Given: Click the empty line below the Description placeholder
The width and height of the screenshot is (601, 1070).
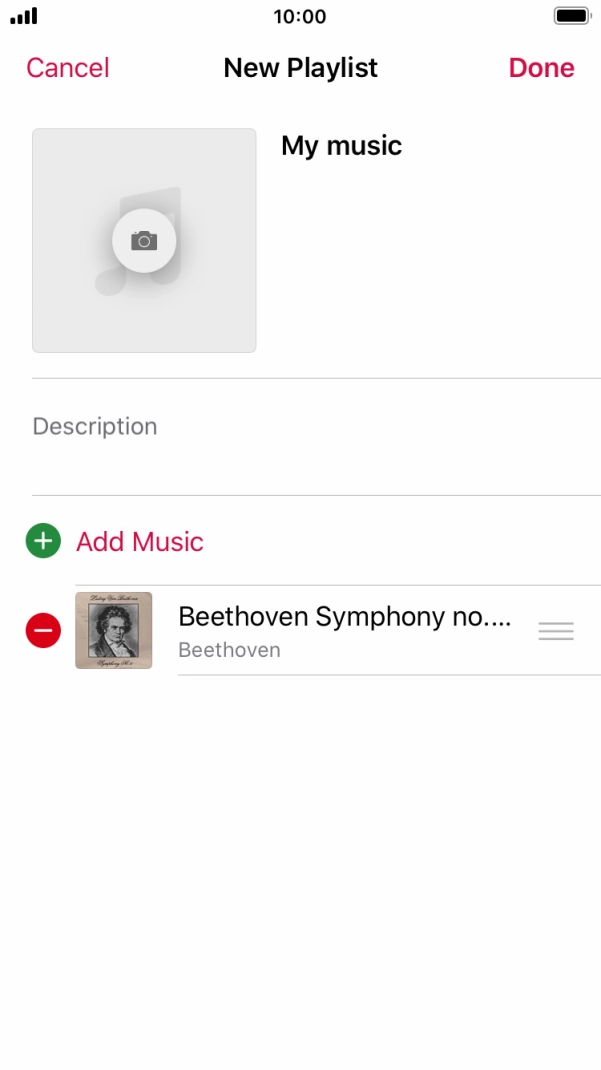Looking at the screenshot, I should pos(300,468).
